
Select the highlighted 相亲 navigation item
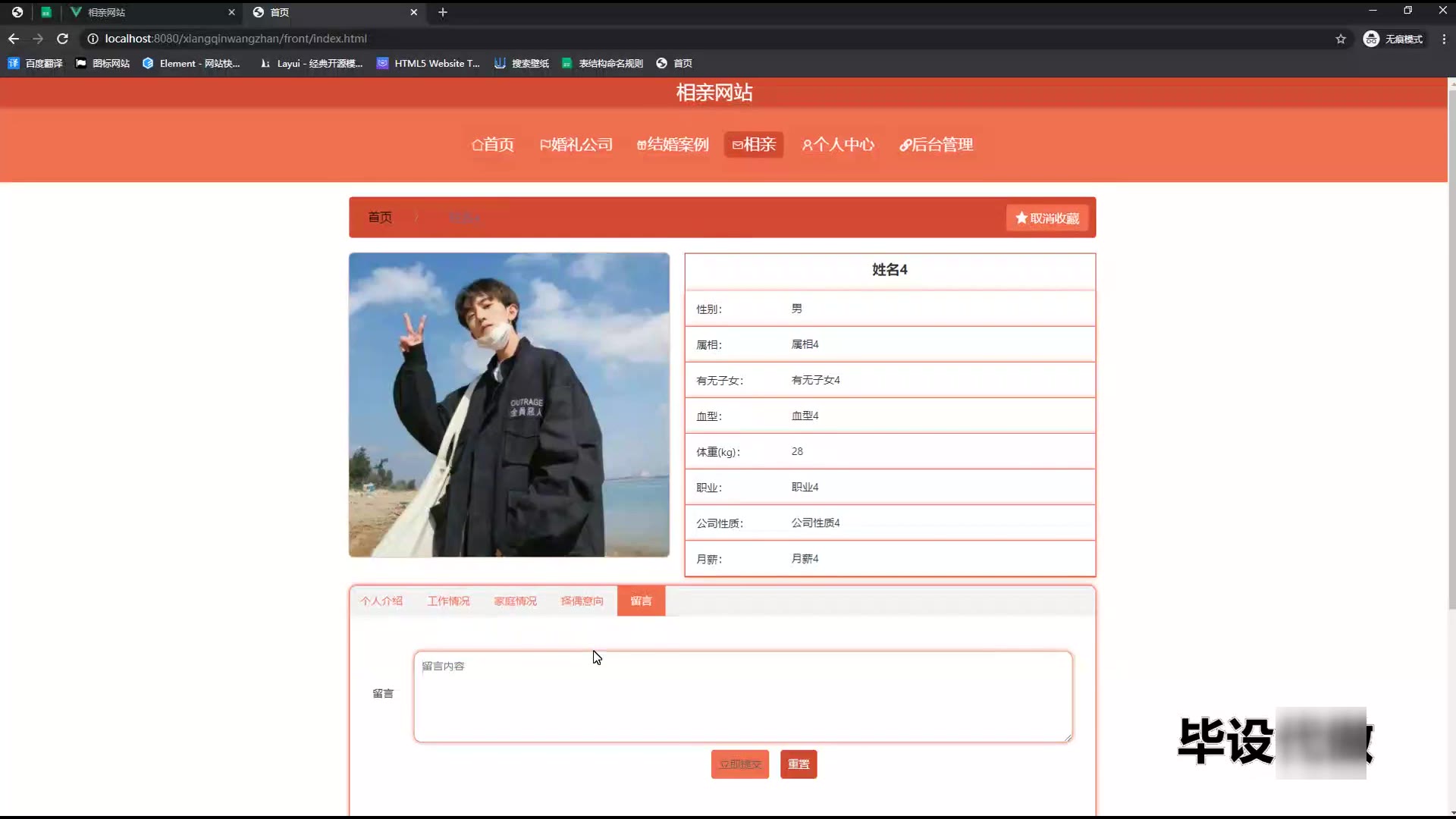pyautogui.click(x=754, y=145)
